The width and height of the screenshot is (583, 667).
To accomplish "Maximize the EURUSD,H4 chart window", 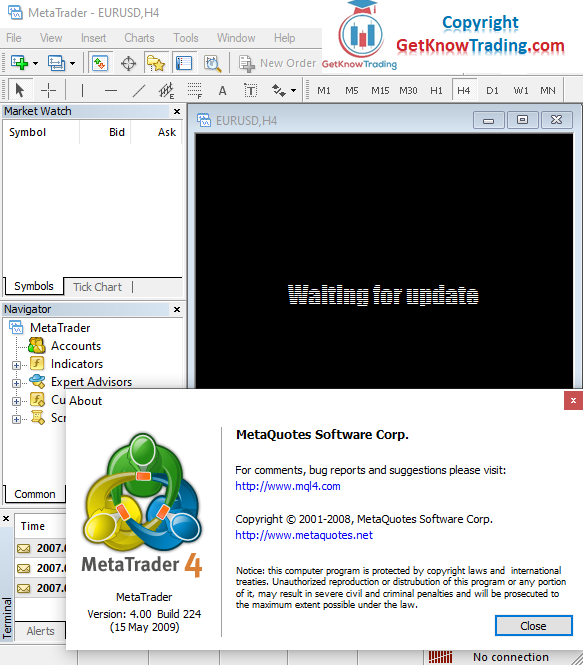I will point(522,120).
